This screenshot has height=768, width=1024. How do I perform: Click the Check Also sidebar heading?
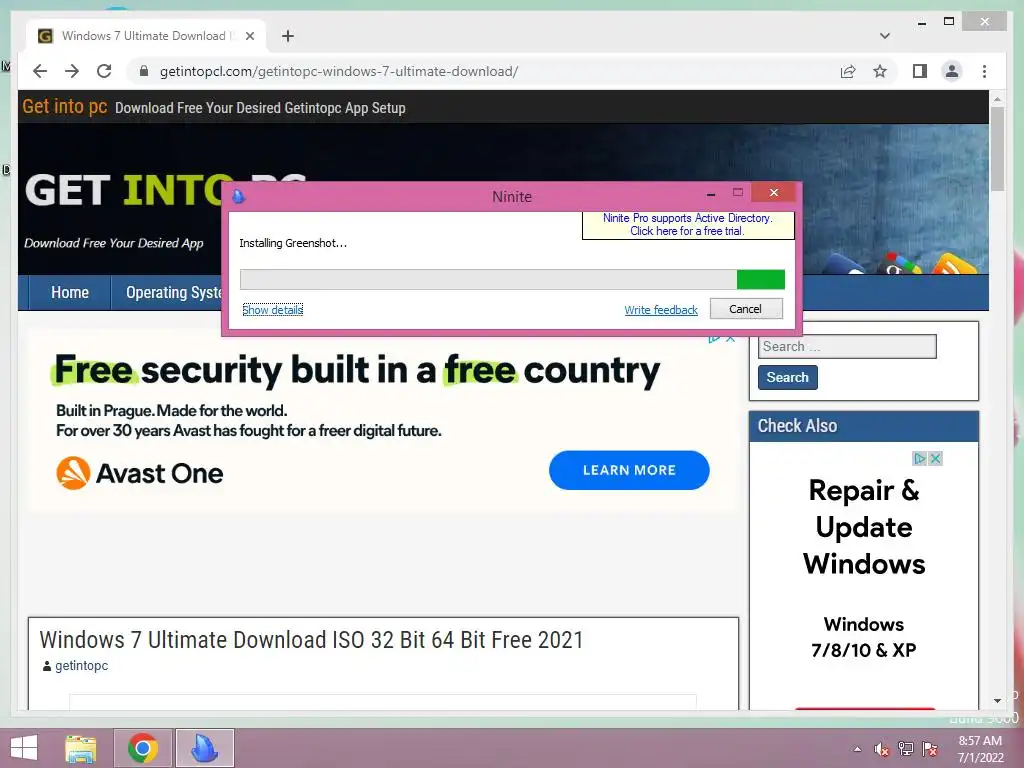point(797,426)
